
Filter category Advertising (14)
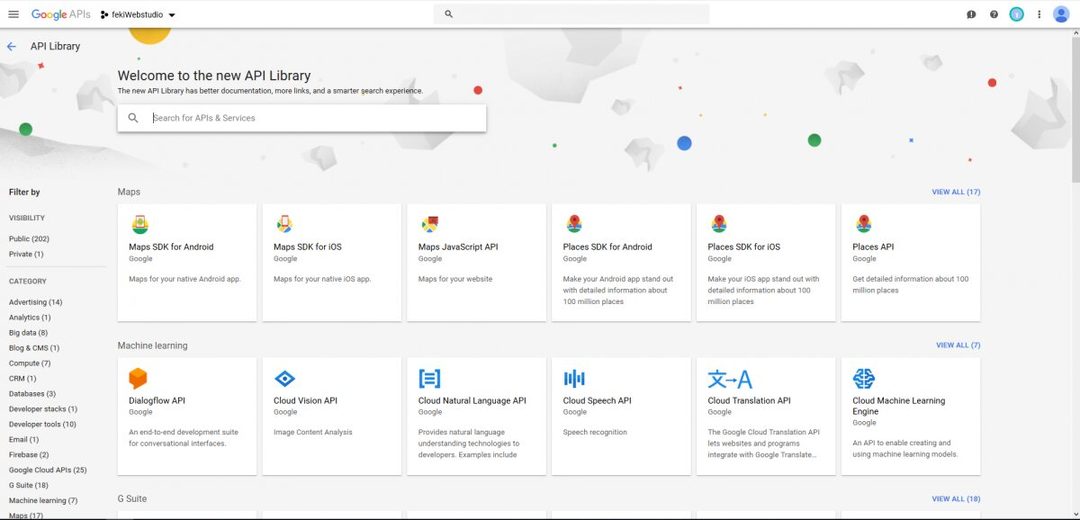point(36,302)
